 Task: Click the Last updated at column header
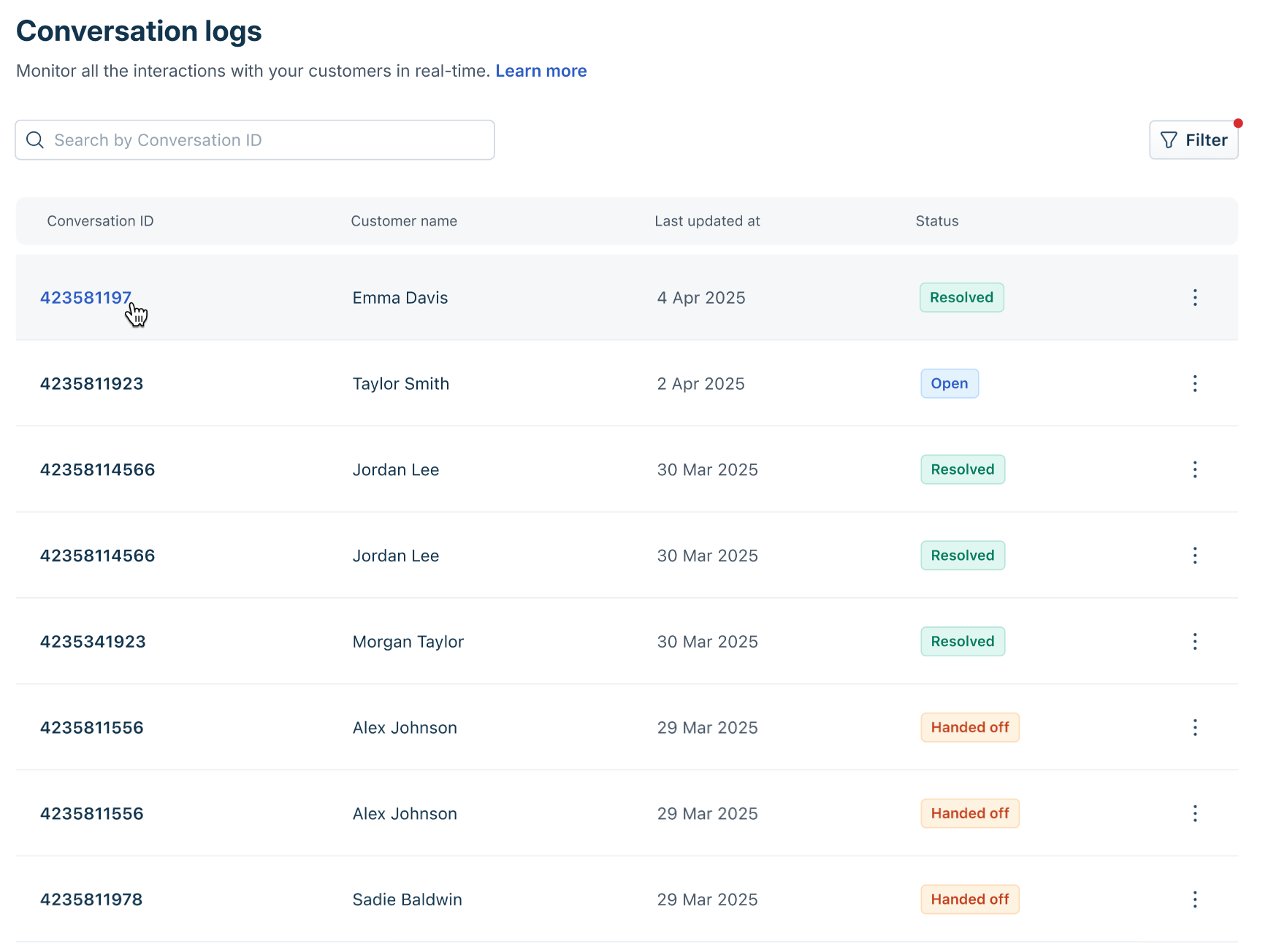pos(707,220)
